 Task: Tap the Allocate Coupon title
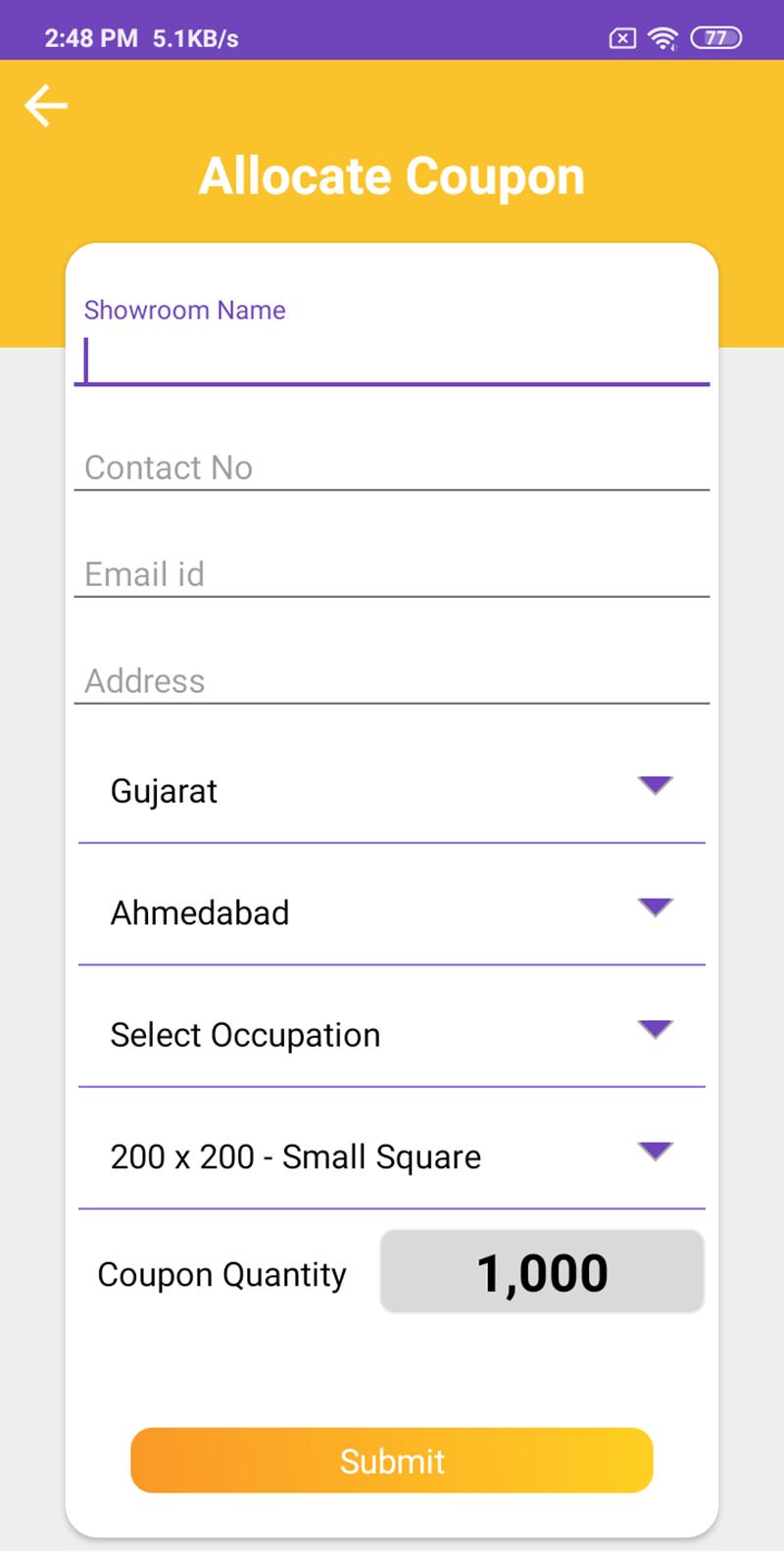[x=392, y=176]
